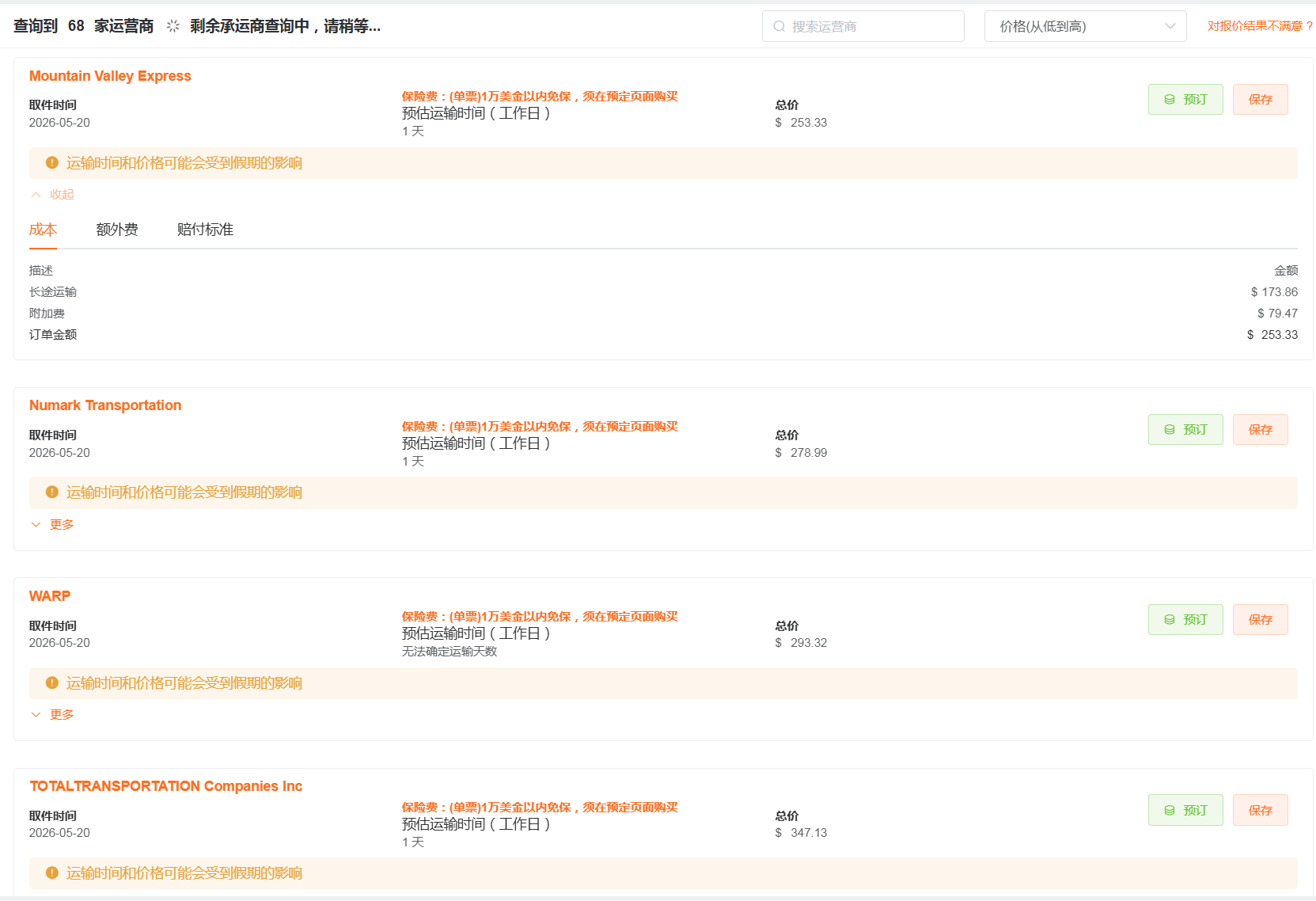
Task: Click WARP transit text 无法确定运输天数
Action: coord(449,652)
